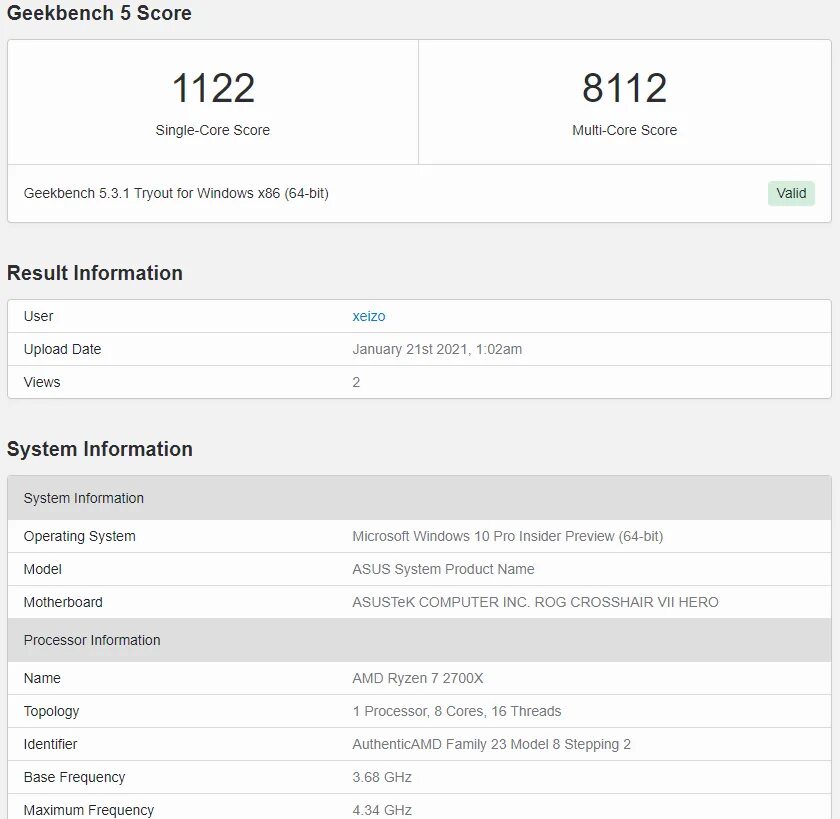Select the Geekbench 5.3.1 Tryout version text

pos(176,193)
